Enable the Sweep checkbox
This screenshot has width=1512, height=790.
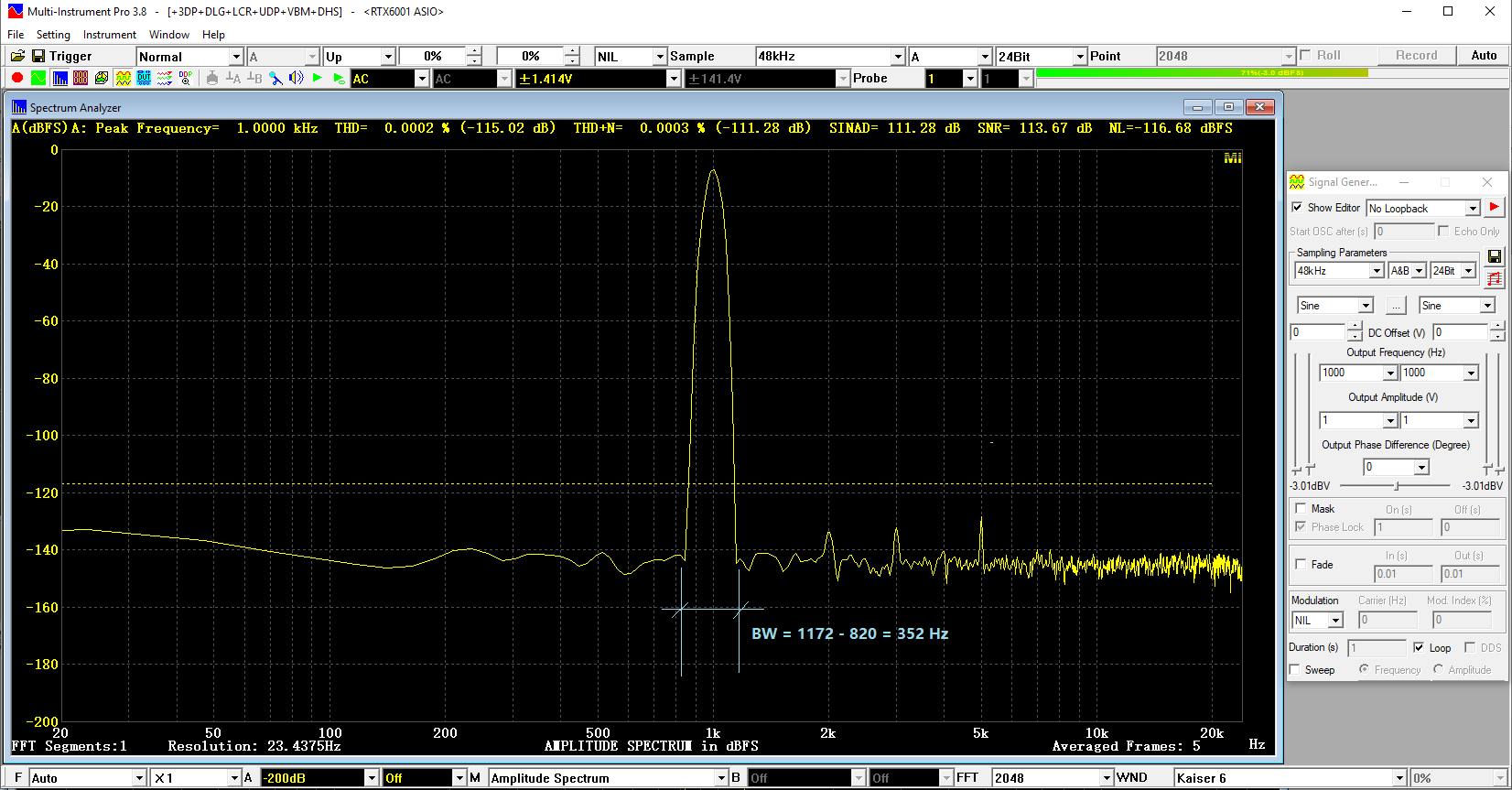pos(1295,670)
